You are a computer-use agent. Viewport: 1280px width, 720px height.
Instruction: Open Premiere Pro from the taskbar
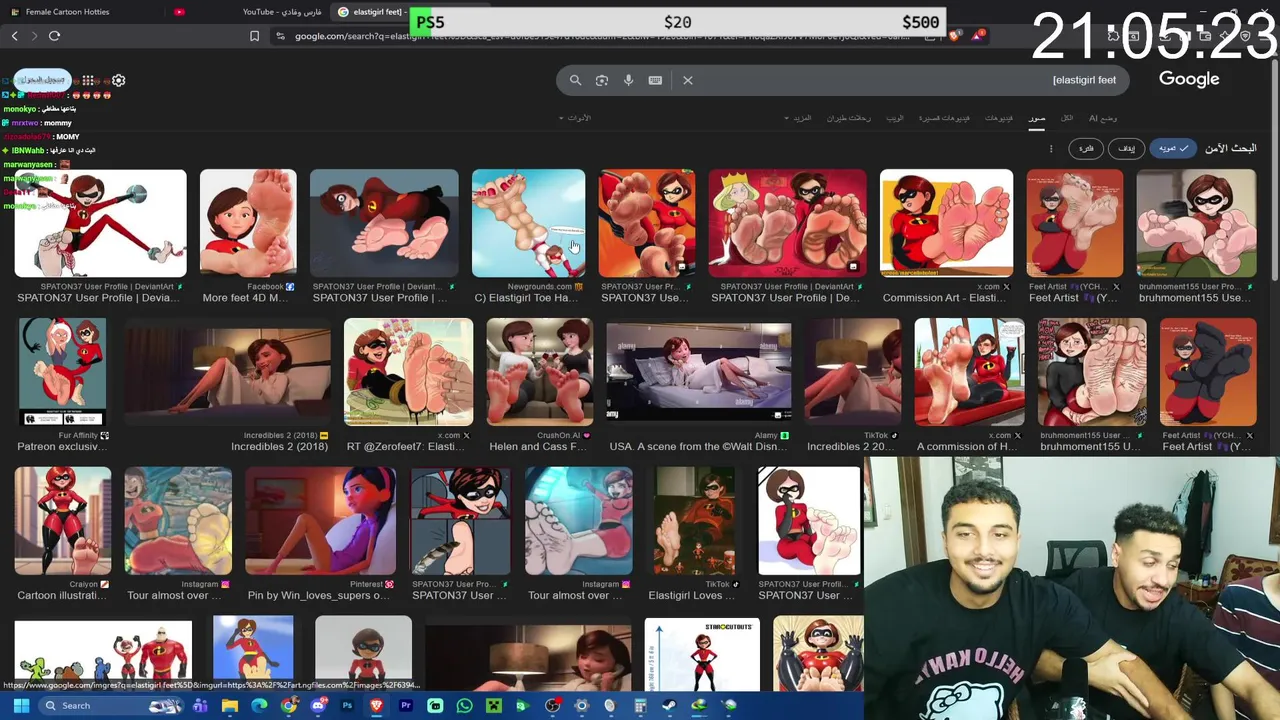(406, 706)
